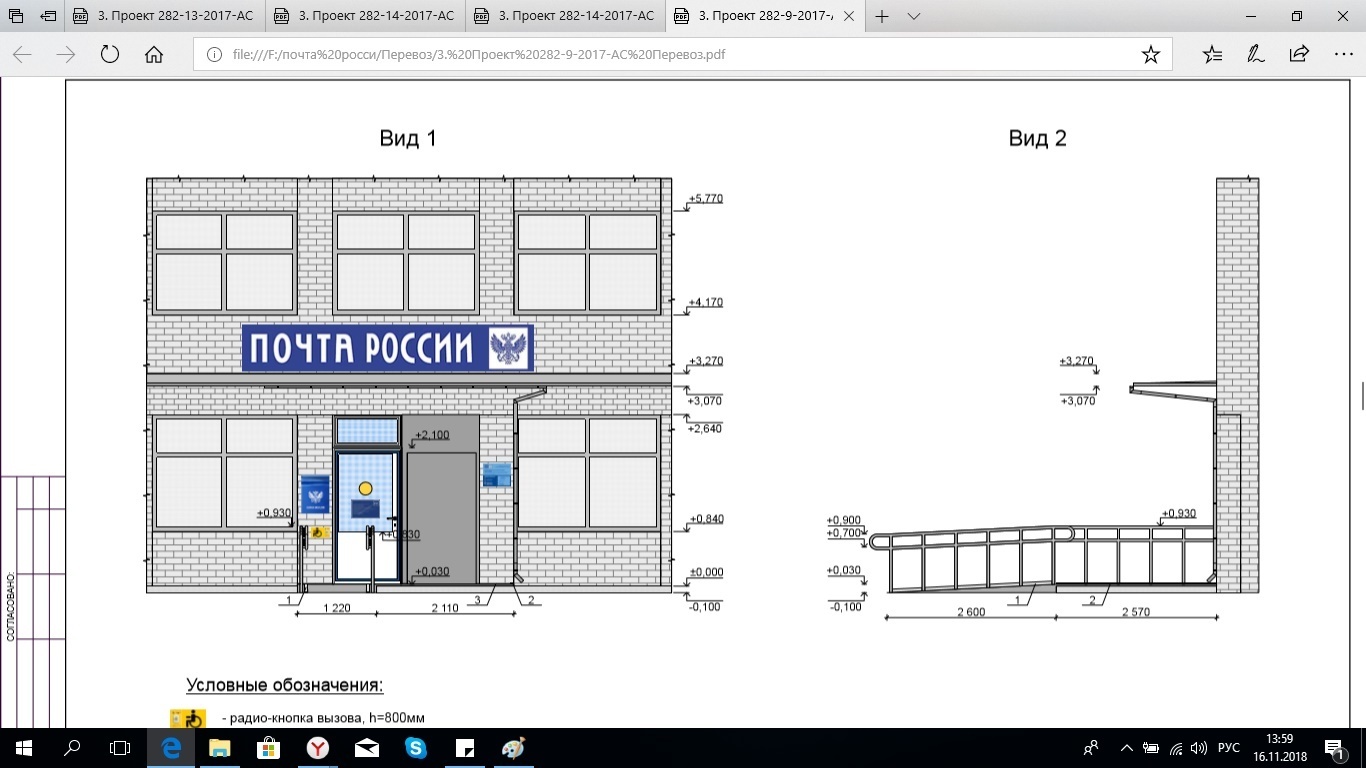The height and width of the screenshot is (768, 1366).
Task: Refresh the PDF page in Edge
Action: click(x=110, y=55)
